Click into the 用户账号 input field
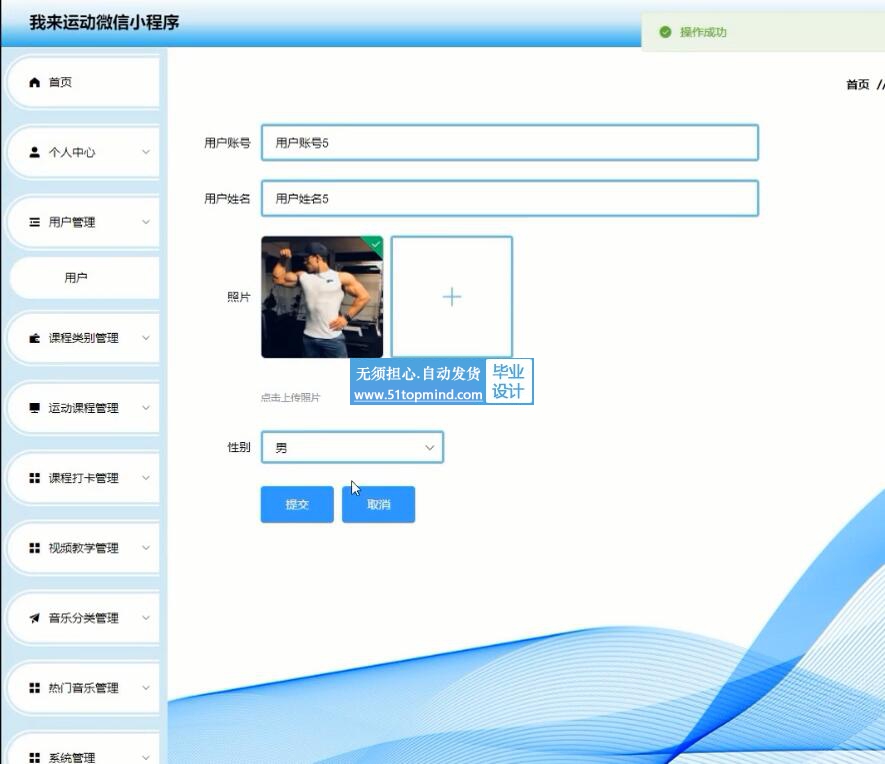Screen dimensions: 885x764 pyautogui.click(x=510, y=143)
